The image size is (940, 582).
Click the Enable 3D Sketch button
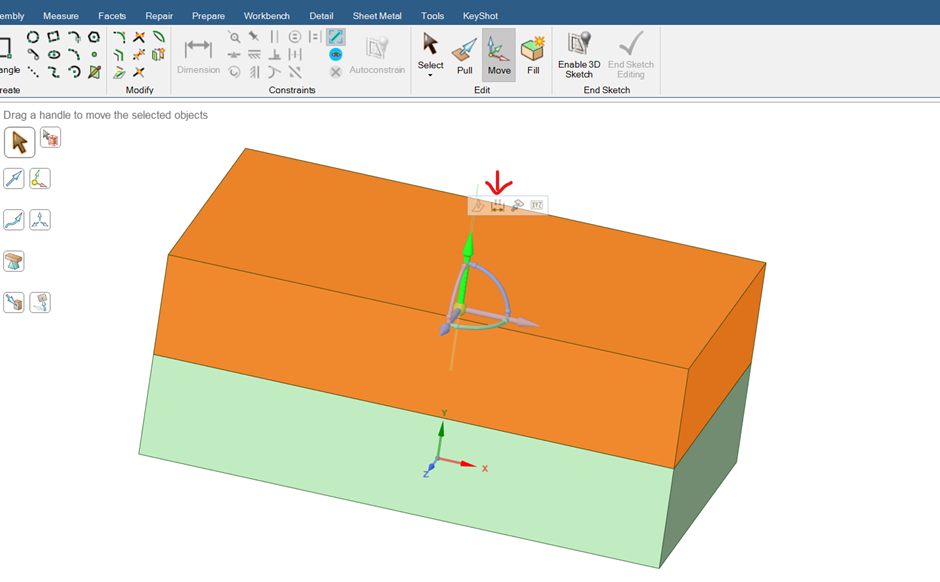click(579, 56)
